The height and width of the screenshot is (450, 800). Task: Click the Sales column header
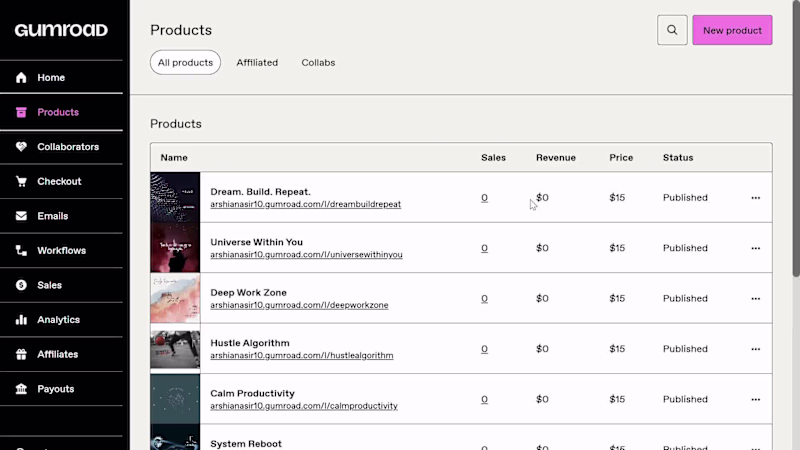[x=493, y=158]
